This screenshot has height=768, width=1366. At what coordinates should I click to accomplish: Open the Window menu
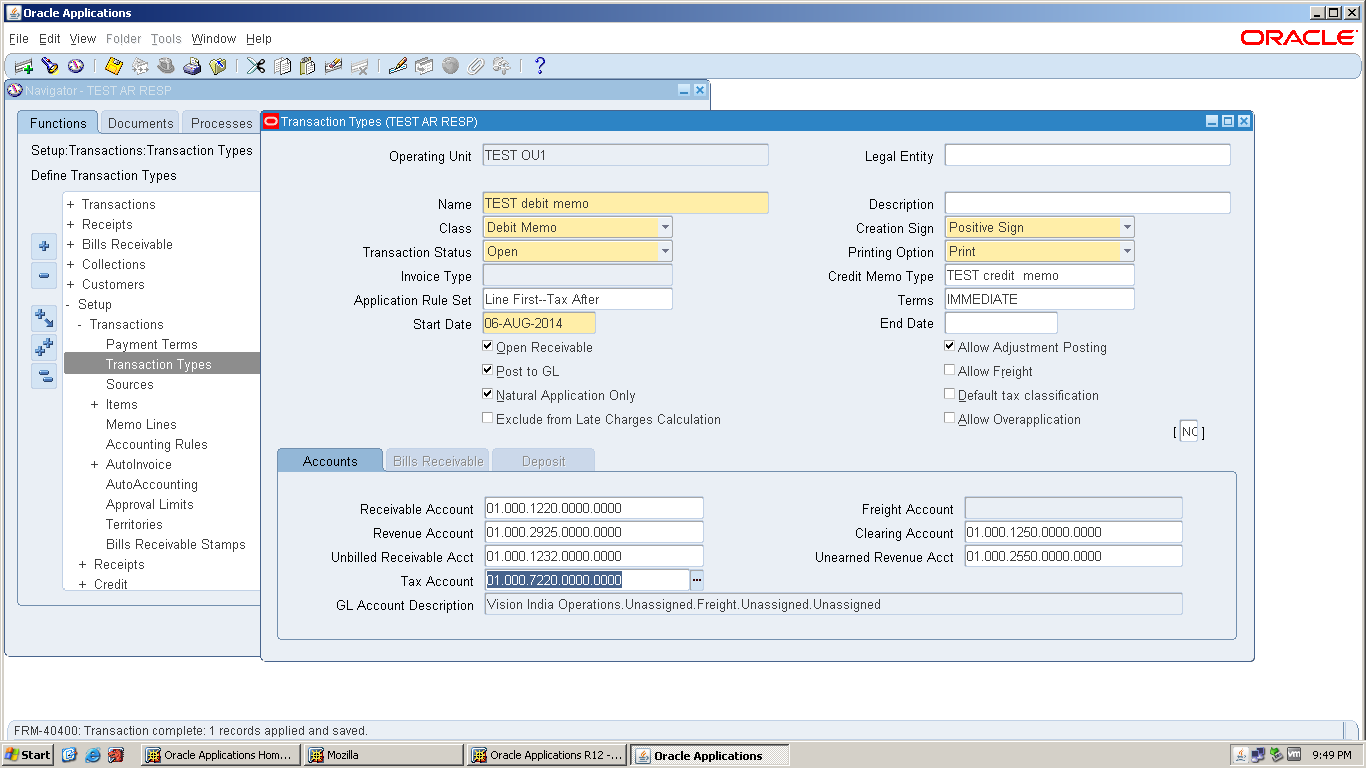coord(214,39)
